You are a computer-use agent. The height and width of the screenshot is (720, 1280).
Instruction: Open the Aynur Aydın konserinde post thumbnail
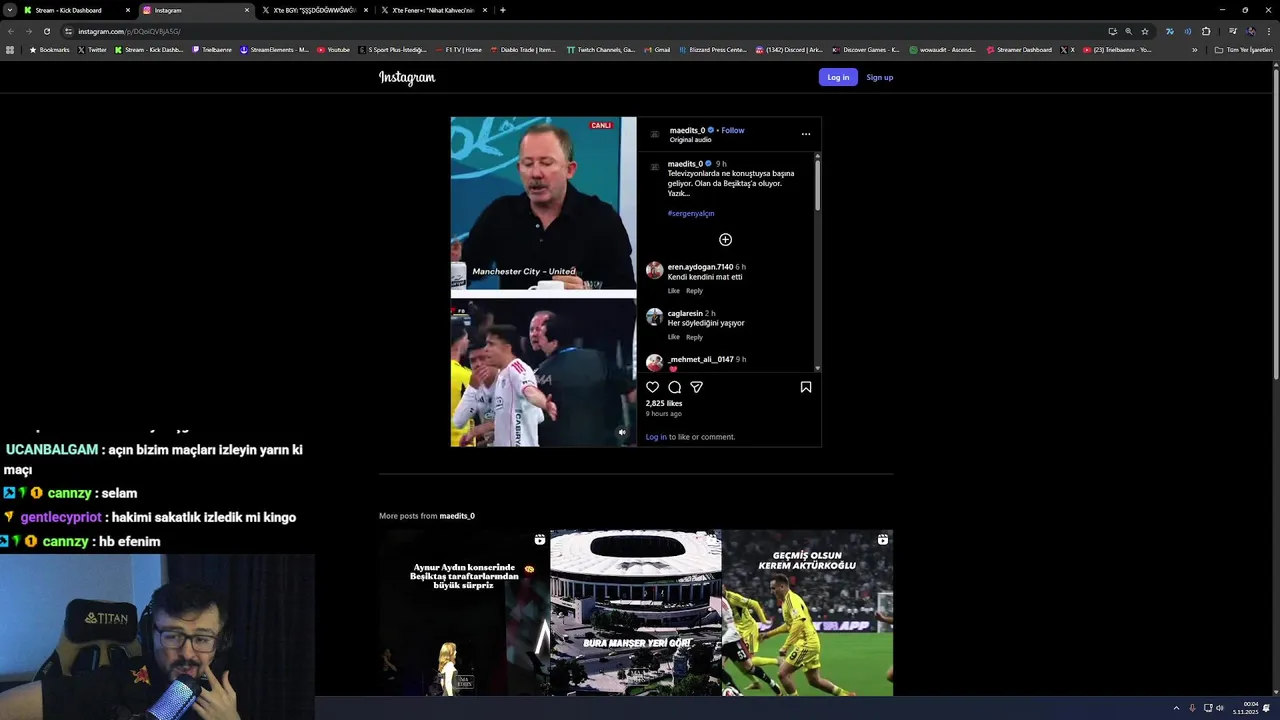464,613
